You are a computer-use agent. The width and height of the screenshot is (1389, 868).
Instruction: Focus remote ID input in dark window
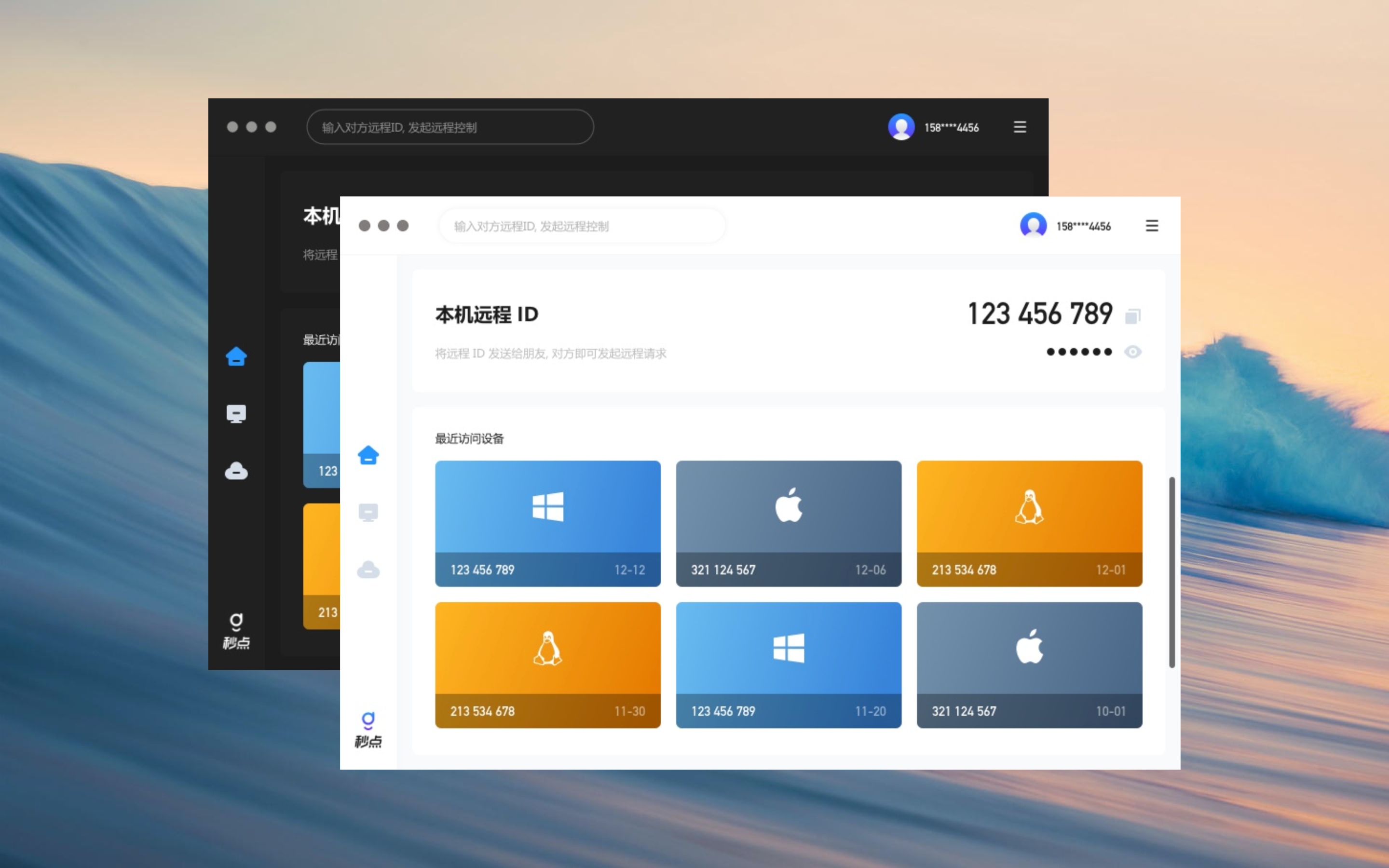click(450, 127)
